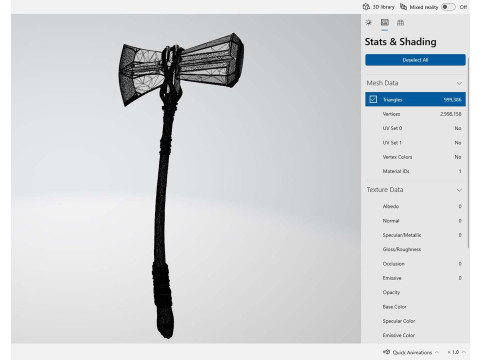This screenshot has height=360, width=480.
Task: Open the Quick Animations menu
Action: point(412,352)
